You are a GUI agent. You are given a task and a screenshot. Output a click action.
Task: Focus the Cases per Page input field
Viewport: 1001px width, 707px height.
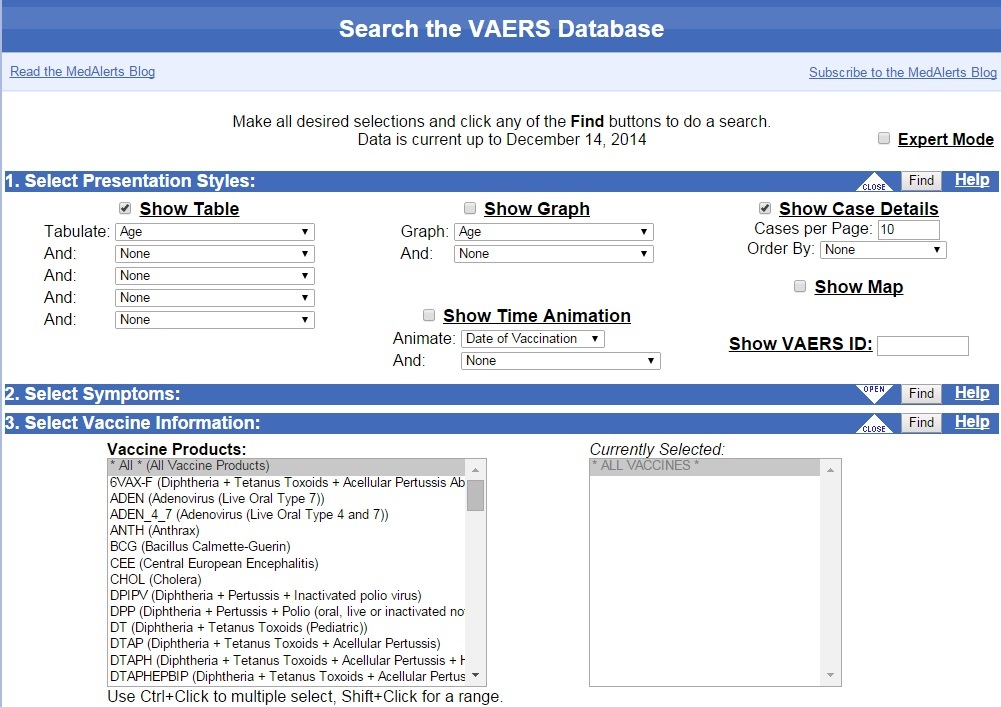pyautogui.click(x=908, y=229)
